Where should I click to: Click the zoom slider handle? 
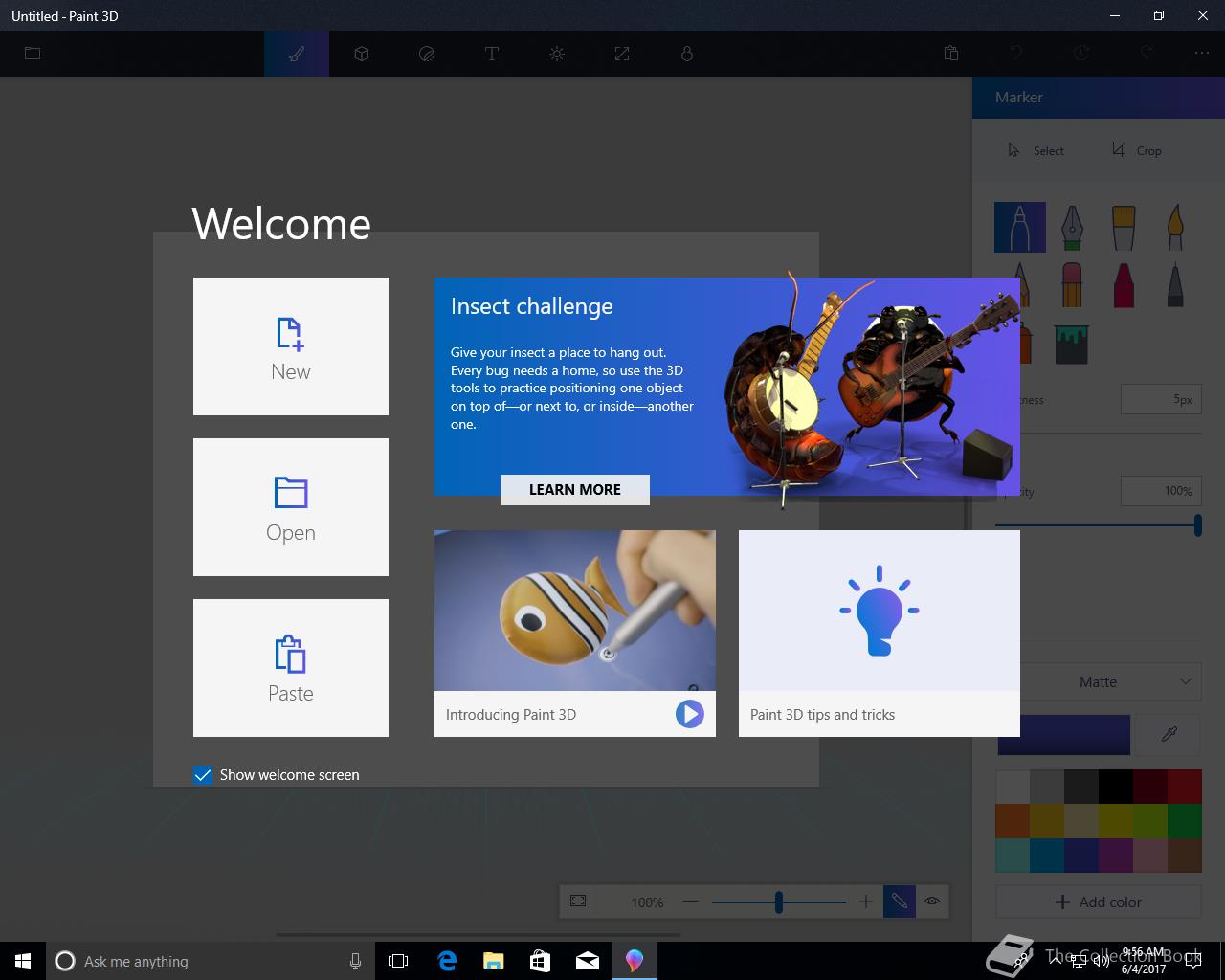[779, 902]
